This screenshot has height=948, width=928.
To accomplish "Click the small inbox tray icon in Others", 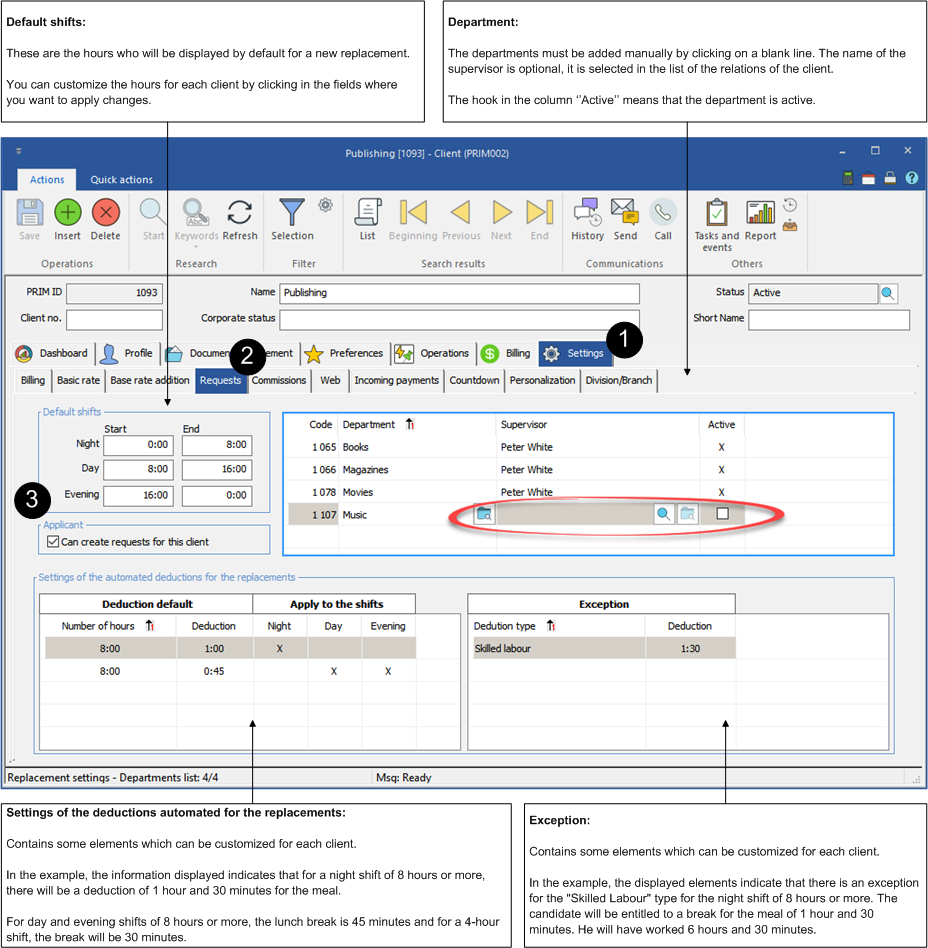I will pyautogui.click(x=790, y=226).
